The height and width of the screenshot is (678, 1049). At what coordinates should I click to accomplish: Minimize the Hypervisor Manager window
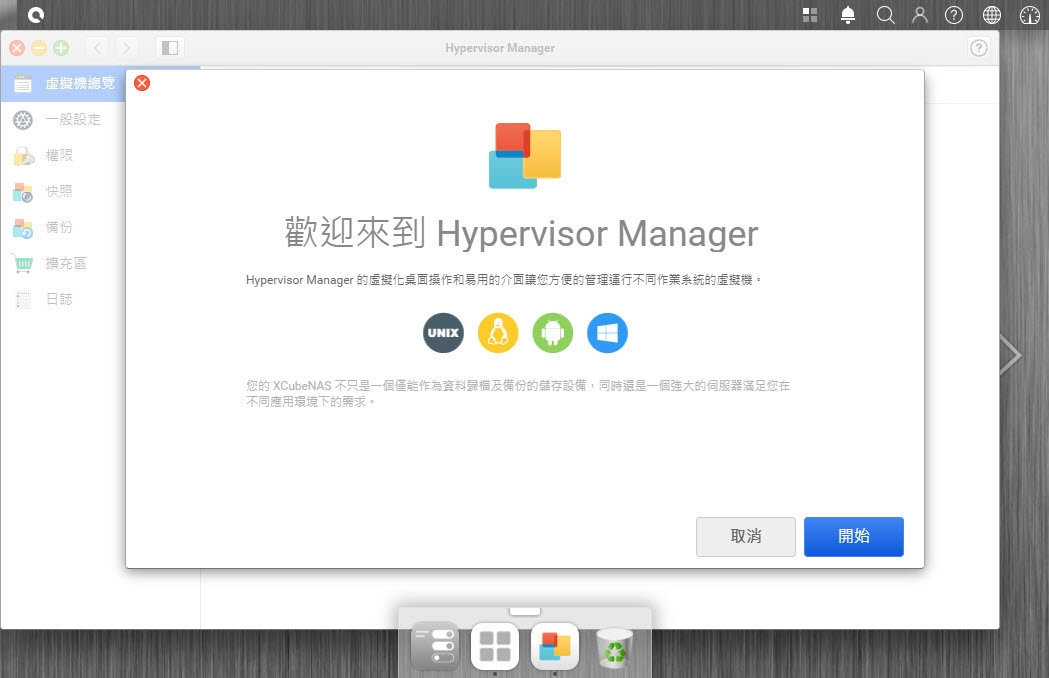[x=39, y=48]
